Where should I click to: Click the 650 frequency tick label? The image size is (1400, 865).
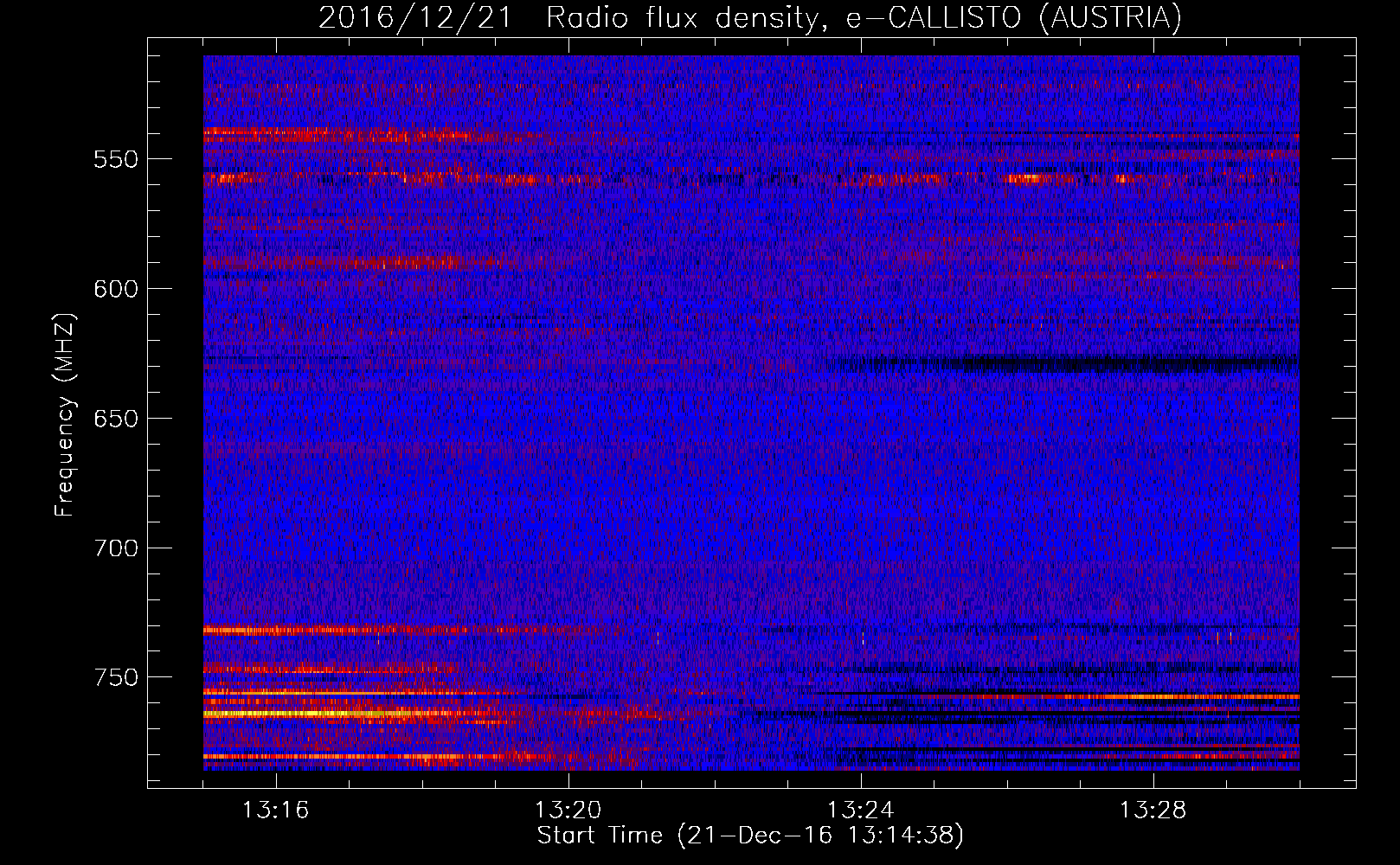coord(116,419)
